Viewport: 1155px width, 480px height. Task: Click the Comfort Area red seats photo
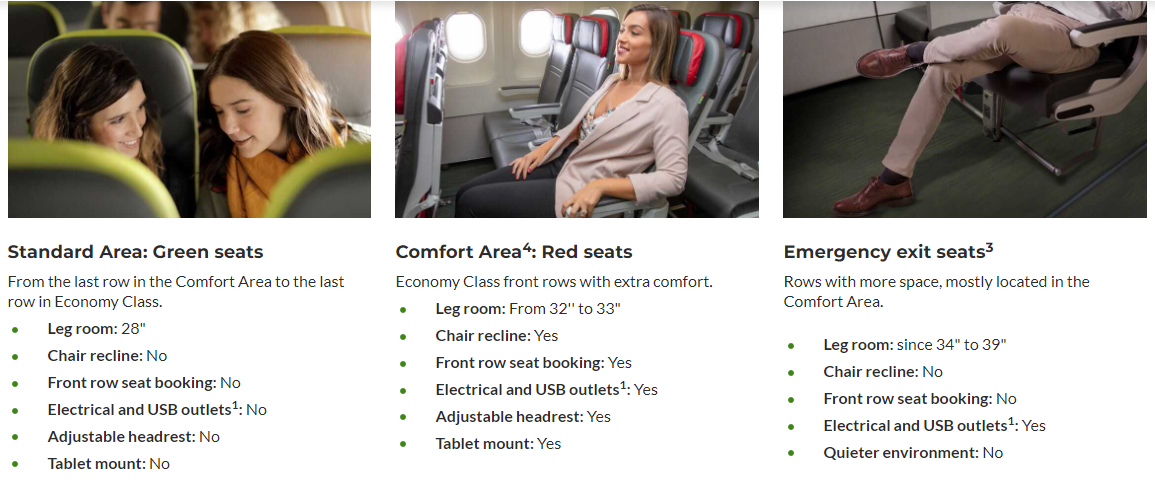[577, 109]
